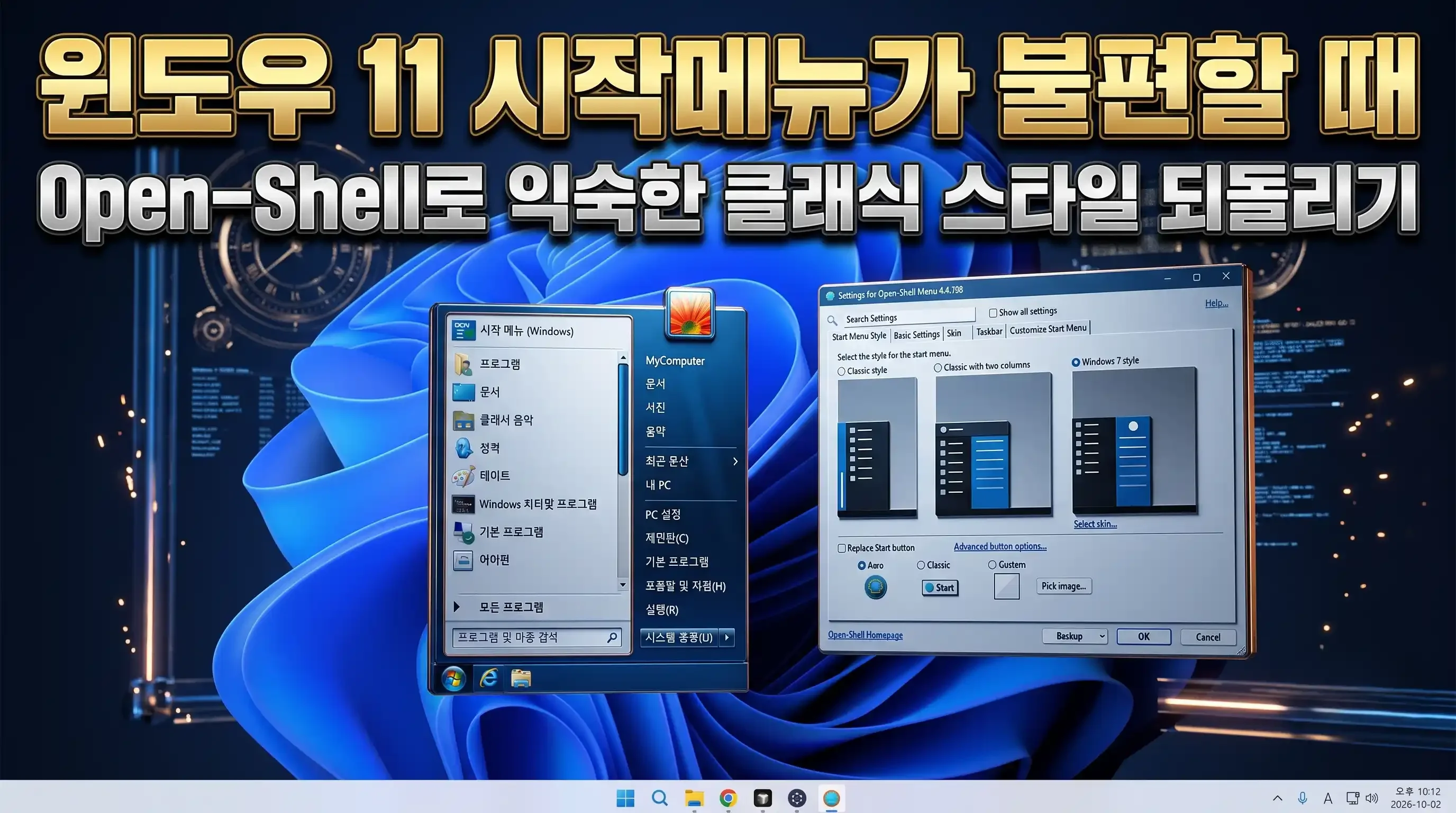Click the magnifier beside Search Settings
Screen dimensions: 1456x813
pyautogui.click(x=832, y=321)
